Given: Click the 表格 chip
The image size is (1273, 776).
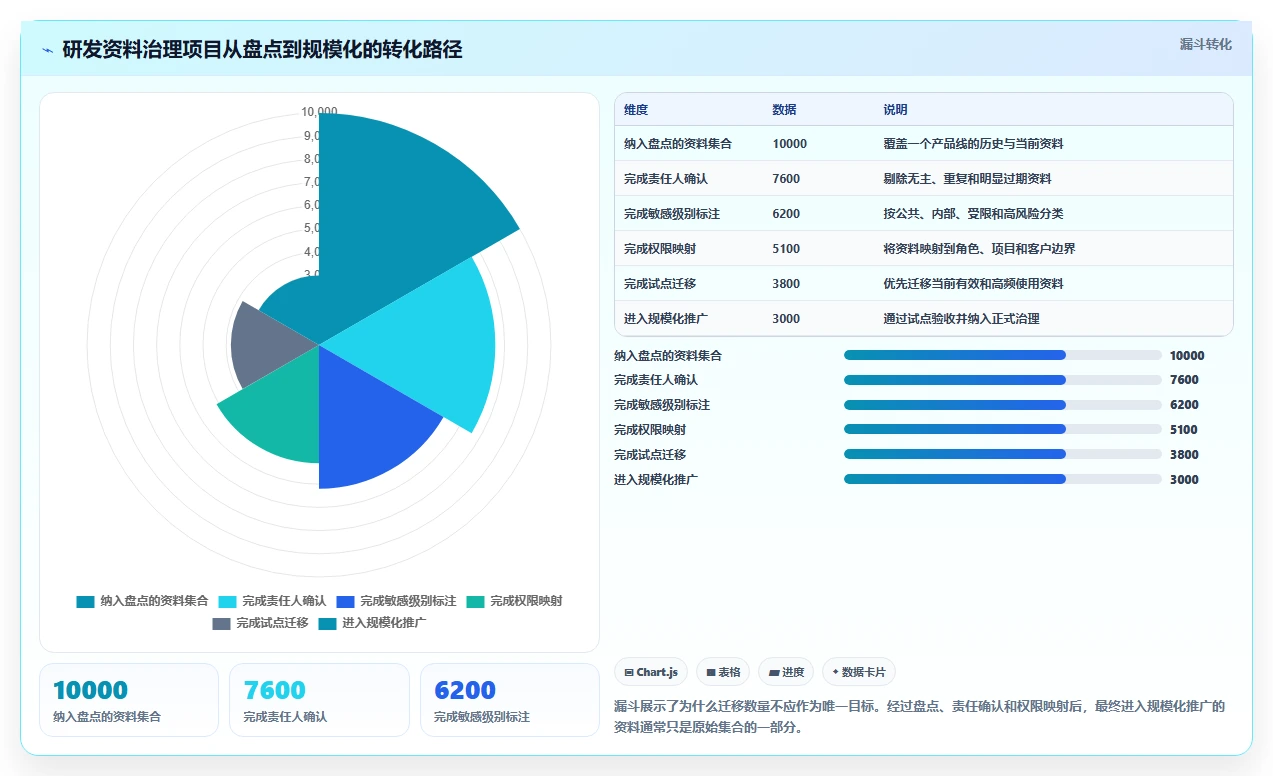Looking at the screenshot, I should (x=723, y=672).
